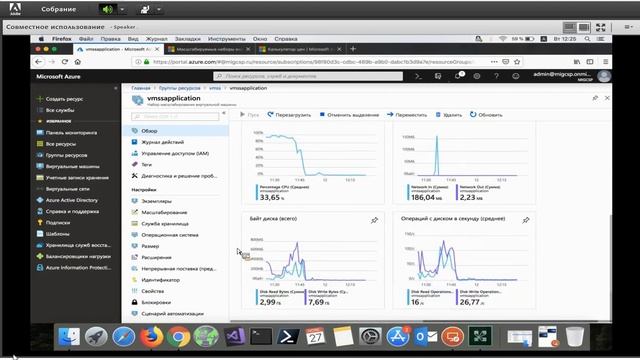Click the Переместить button

point(407,115)
